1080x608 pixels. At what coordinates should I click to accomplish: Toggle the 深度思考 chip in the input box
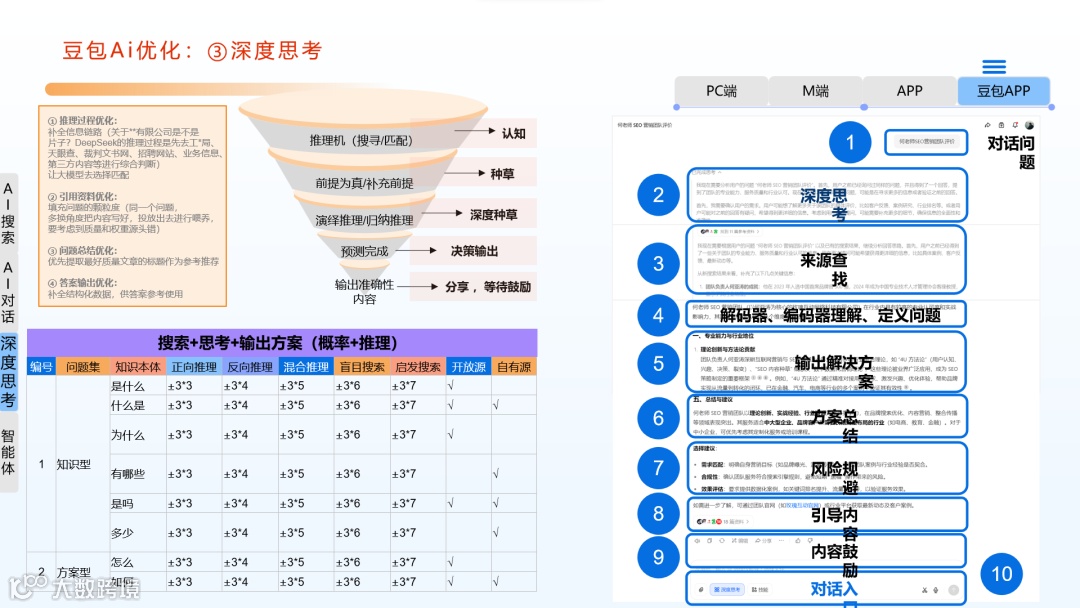click(727, 589)
